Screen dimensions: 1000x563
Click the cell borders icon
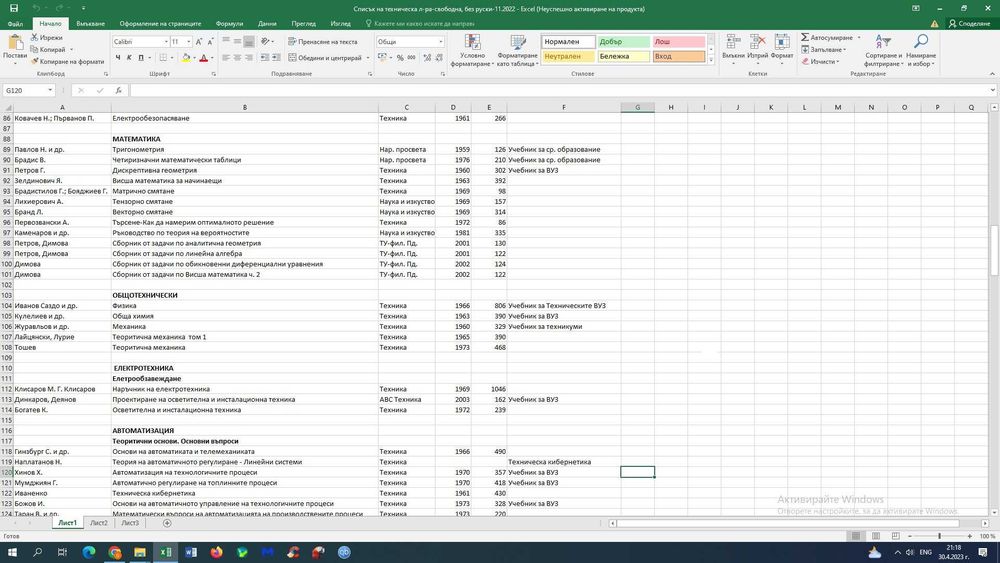click(163, 57)
